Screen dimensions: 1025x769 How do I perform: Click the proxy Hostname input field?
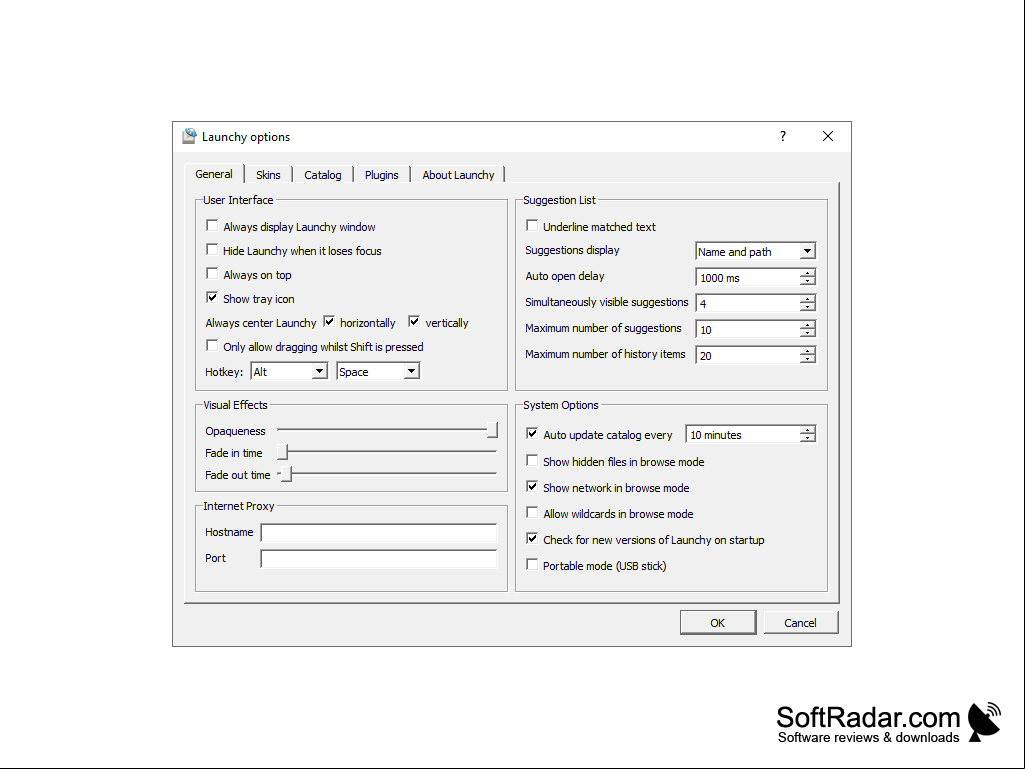(x=378, y=532)
